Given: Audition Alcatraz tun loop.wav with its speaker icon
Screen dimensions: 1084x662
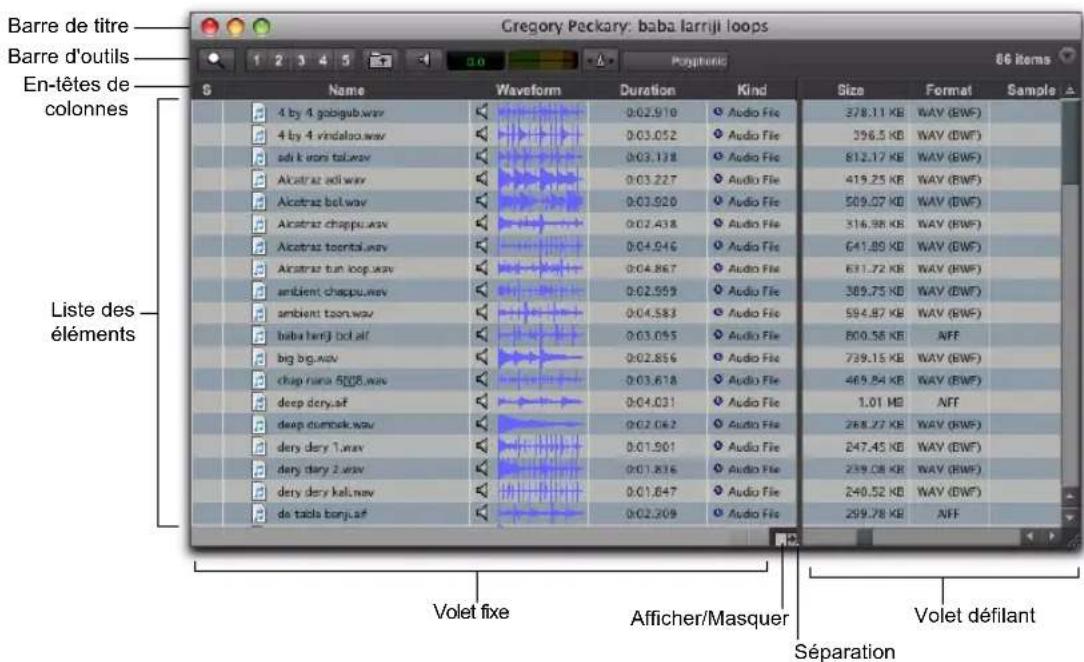Looking at the screenshot, I should (x=482, y=267).
